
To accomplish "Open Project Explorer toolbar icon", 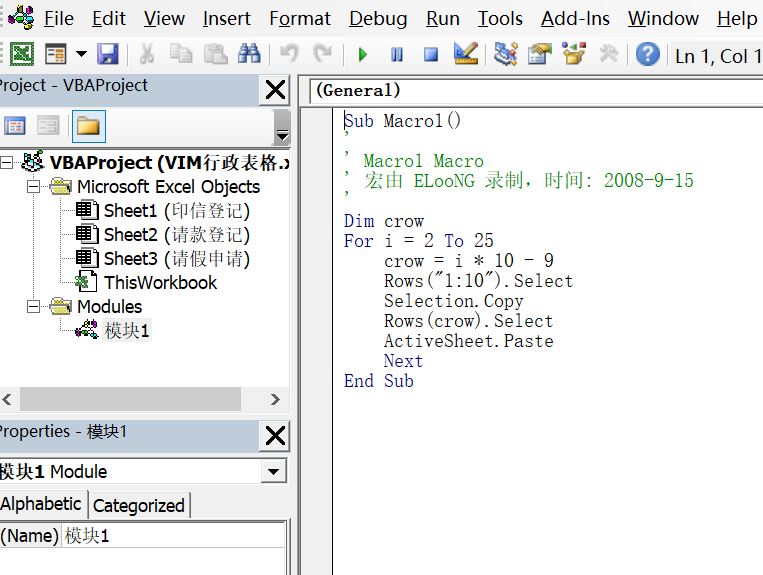I will pos(506,54).
